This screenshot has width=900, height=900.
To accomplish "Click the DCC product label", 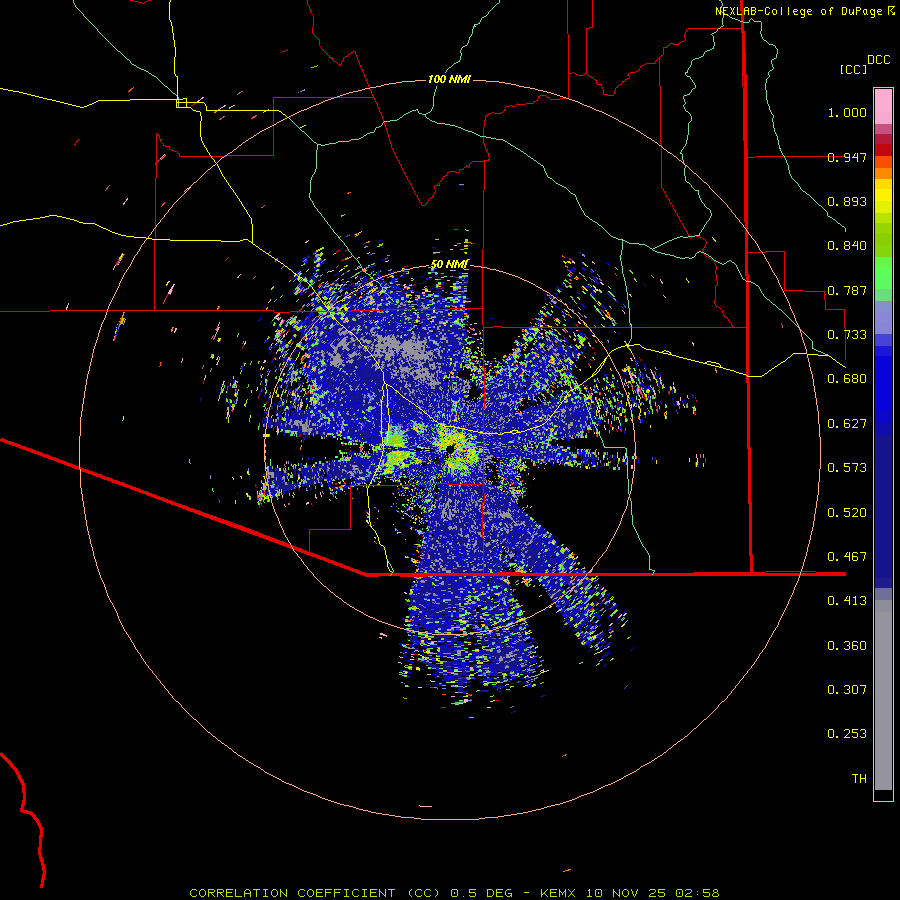I will click(x=879, y=60).
